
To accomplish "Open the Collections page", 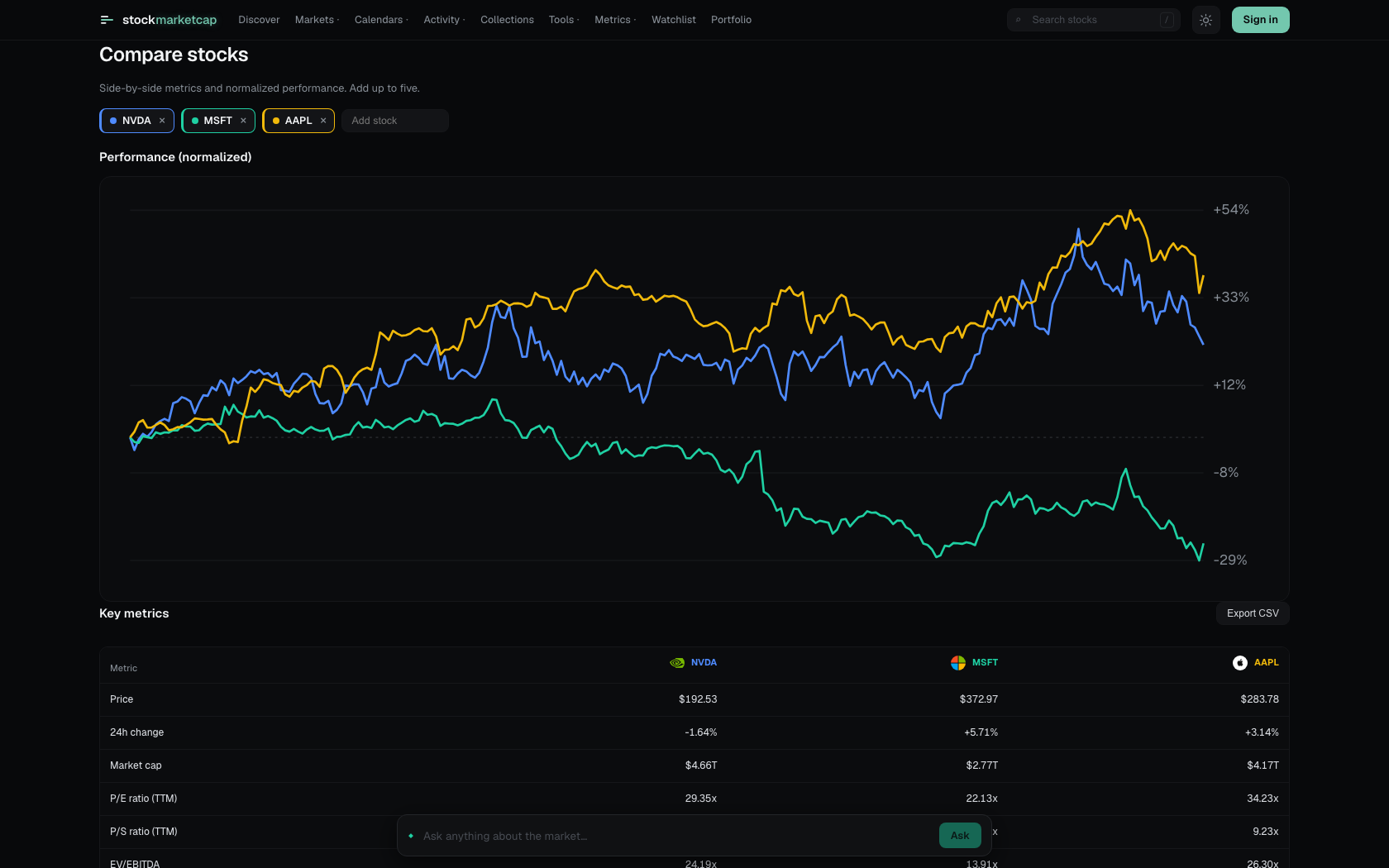I will click(x=507, y=20).
